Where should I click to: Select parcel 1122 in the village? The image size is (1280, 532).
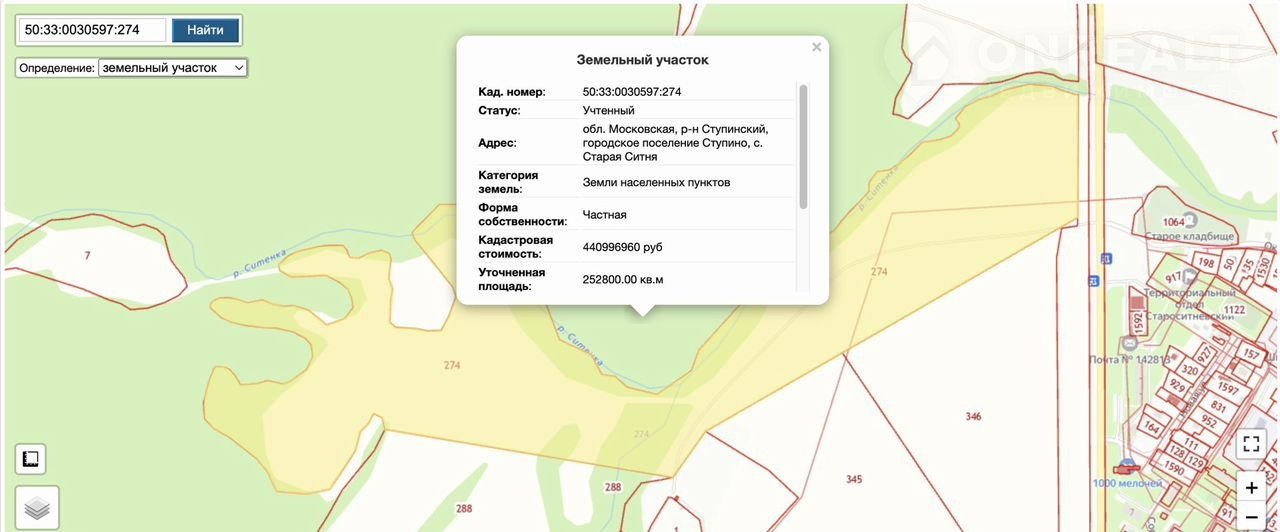point(1233,310)
